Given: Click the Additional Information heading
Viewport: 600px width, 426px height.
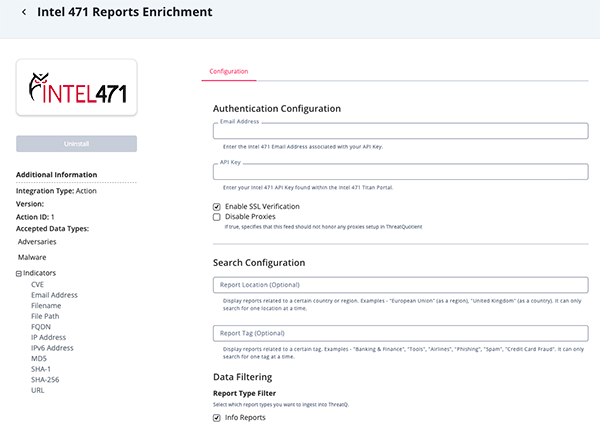Looking at the screenshot, I should point(57,175).
